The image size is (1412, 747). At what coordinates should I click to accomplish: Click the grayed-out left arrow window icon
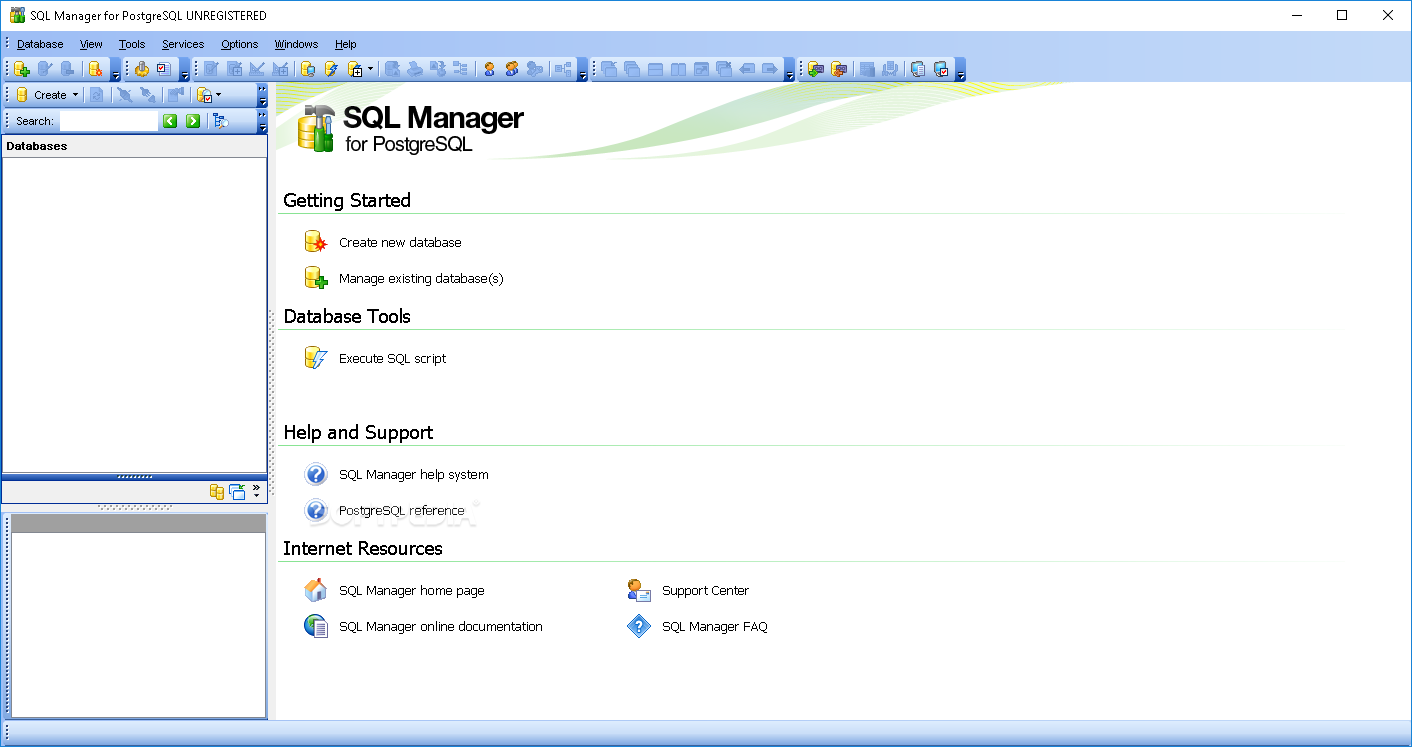pyautogui.click(x=747, y=69)
